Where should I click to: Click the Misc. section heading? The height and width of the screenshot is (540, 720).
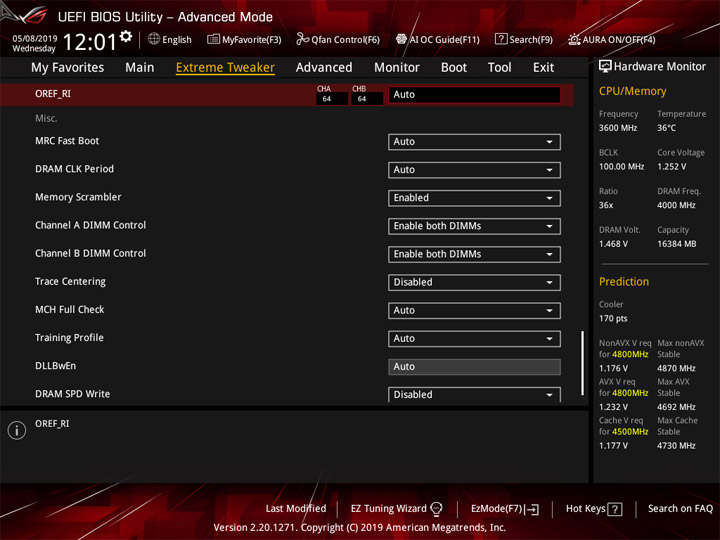[46, 118]
